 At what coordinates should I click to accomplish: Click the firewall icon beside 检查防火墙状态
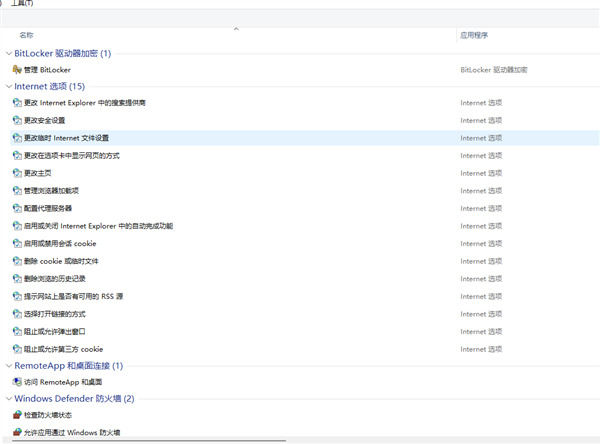[17, 415]
